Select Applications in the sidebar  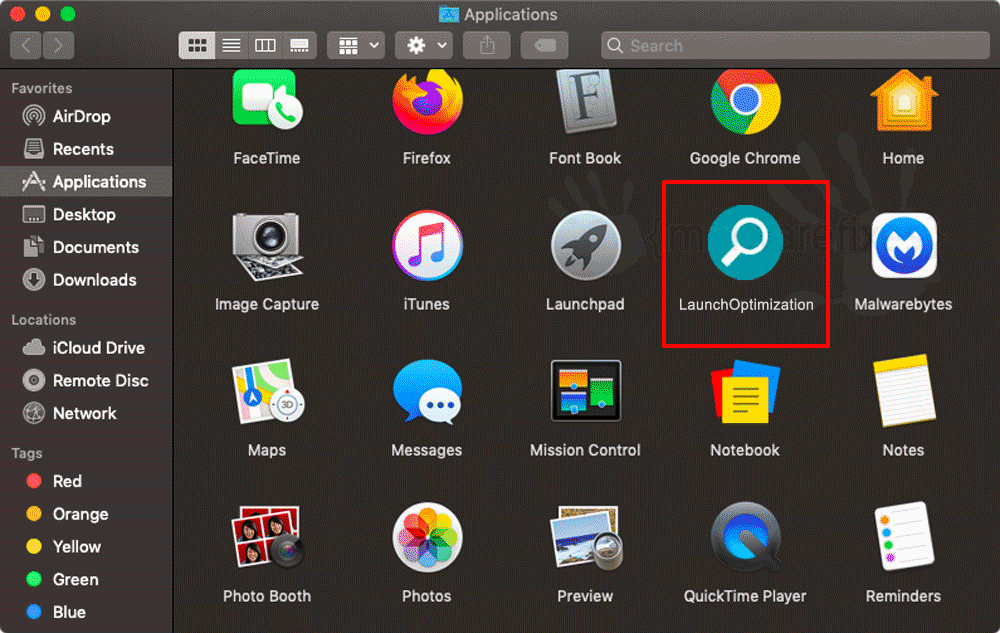[86, 182]
